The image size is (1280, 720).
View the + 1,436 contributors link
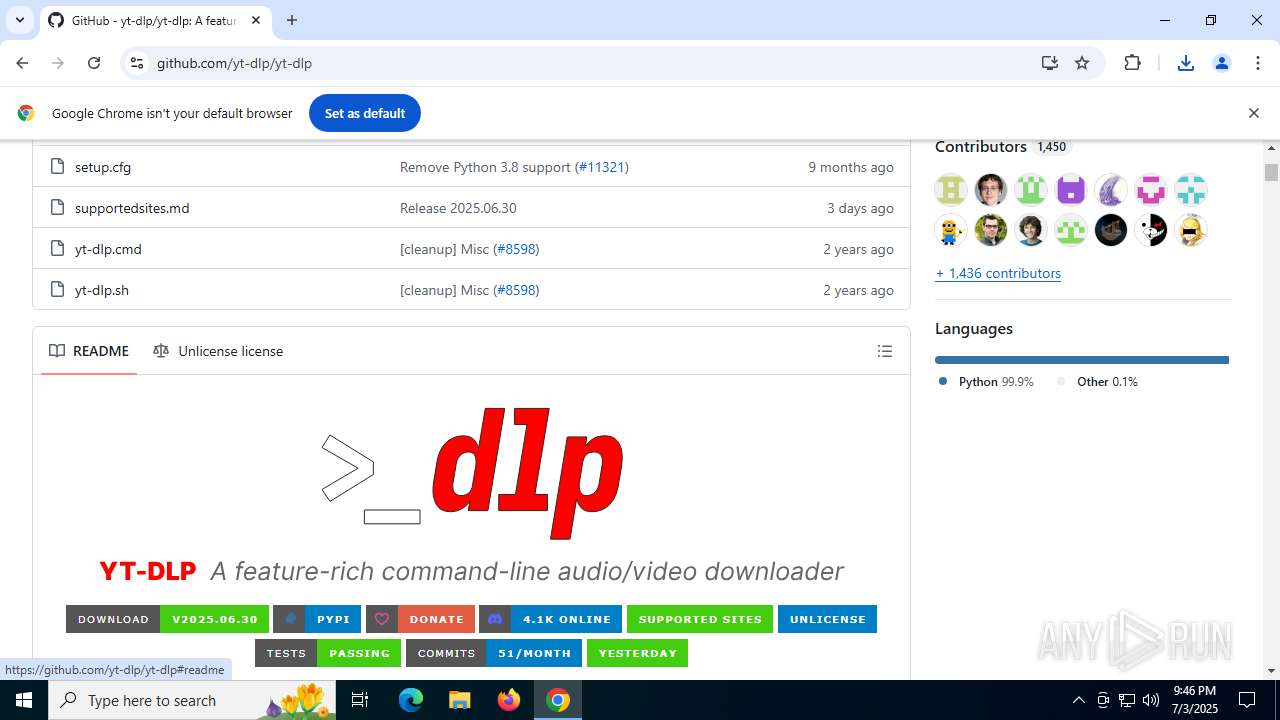tap(998, 273)
